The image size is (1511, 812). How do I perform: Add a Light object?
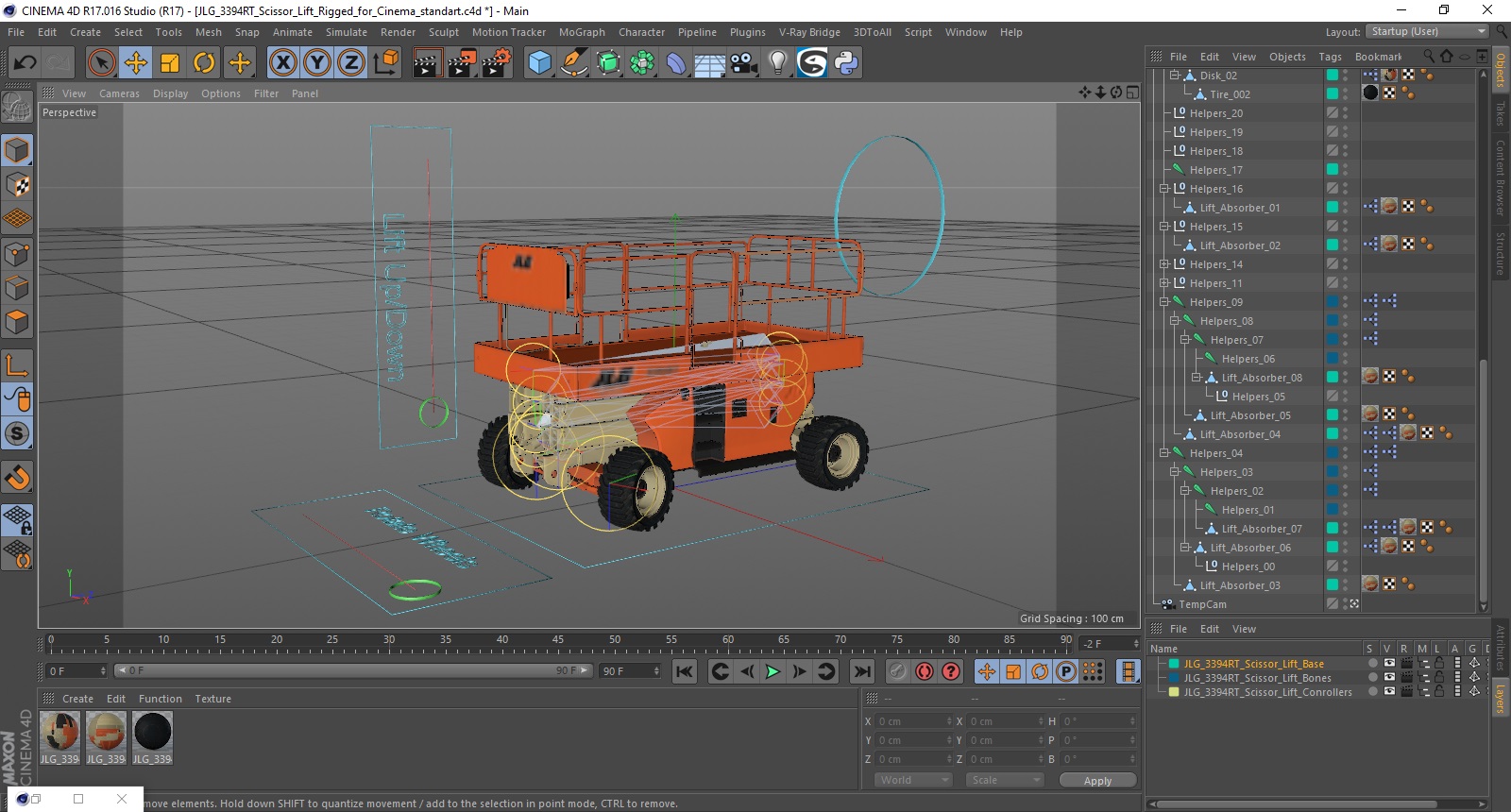[777, 63]
